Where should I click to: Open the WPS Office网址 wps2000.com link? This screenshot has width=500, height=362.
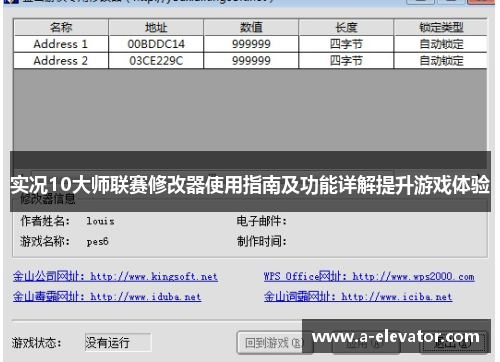369,276
